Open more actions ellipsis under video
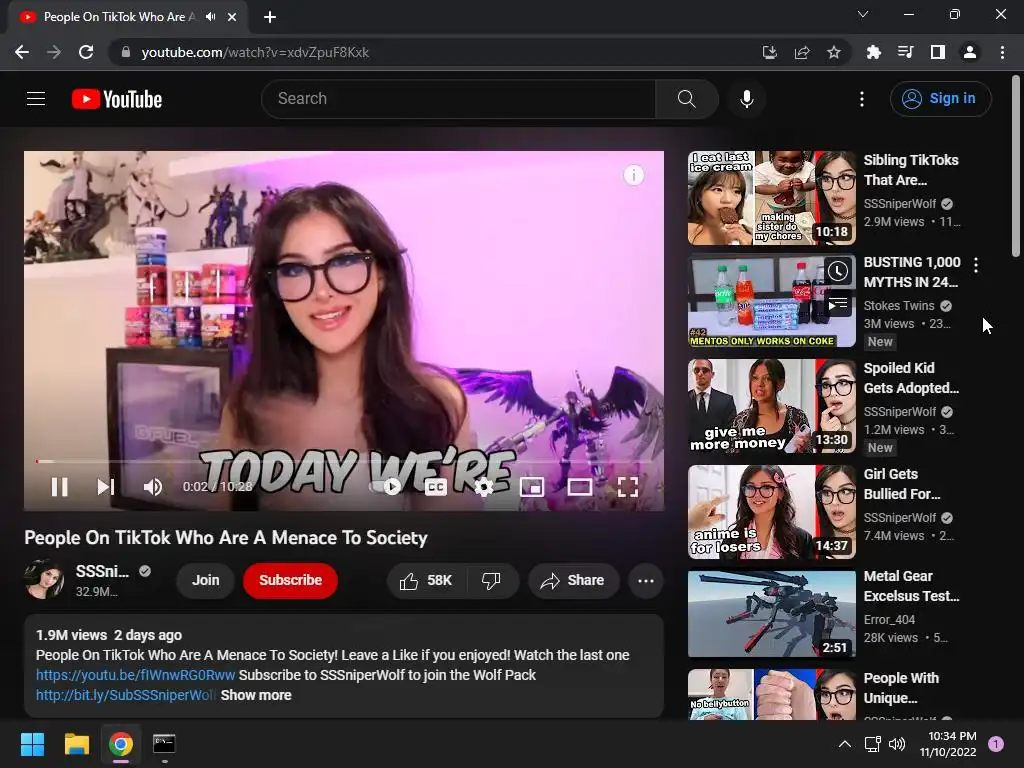 click(646, 581)
